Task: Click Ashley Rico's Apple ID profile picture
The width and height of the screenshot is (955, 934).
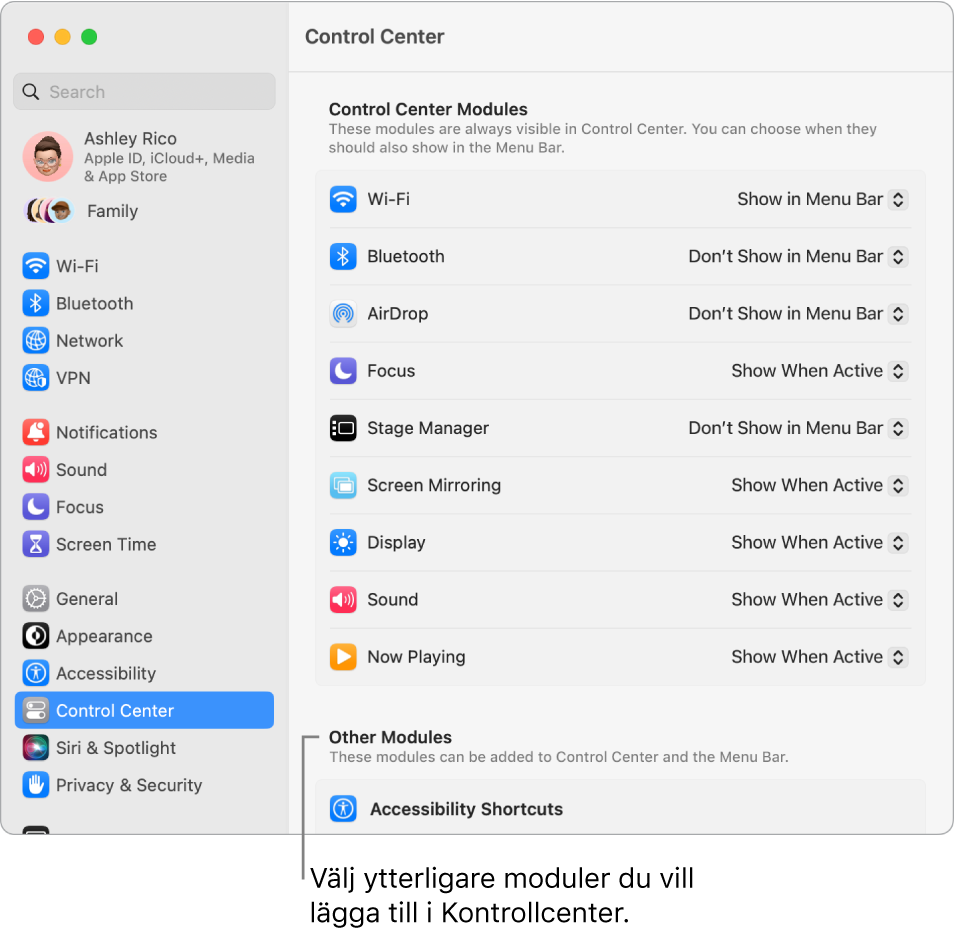Action: click(x=47, y=157)
